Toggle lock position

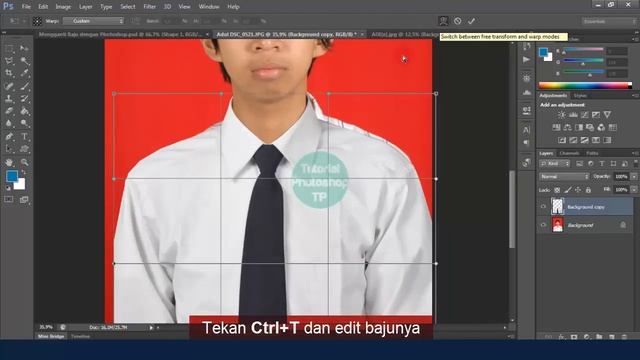tap(578, 190)
